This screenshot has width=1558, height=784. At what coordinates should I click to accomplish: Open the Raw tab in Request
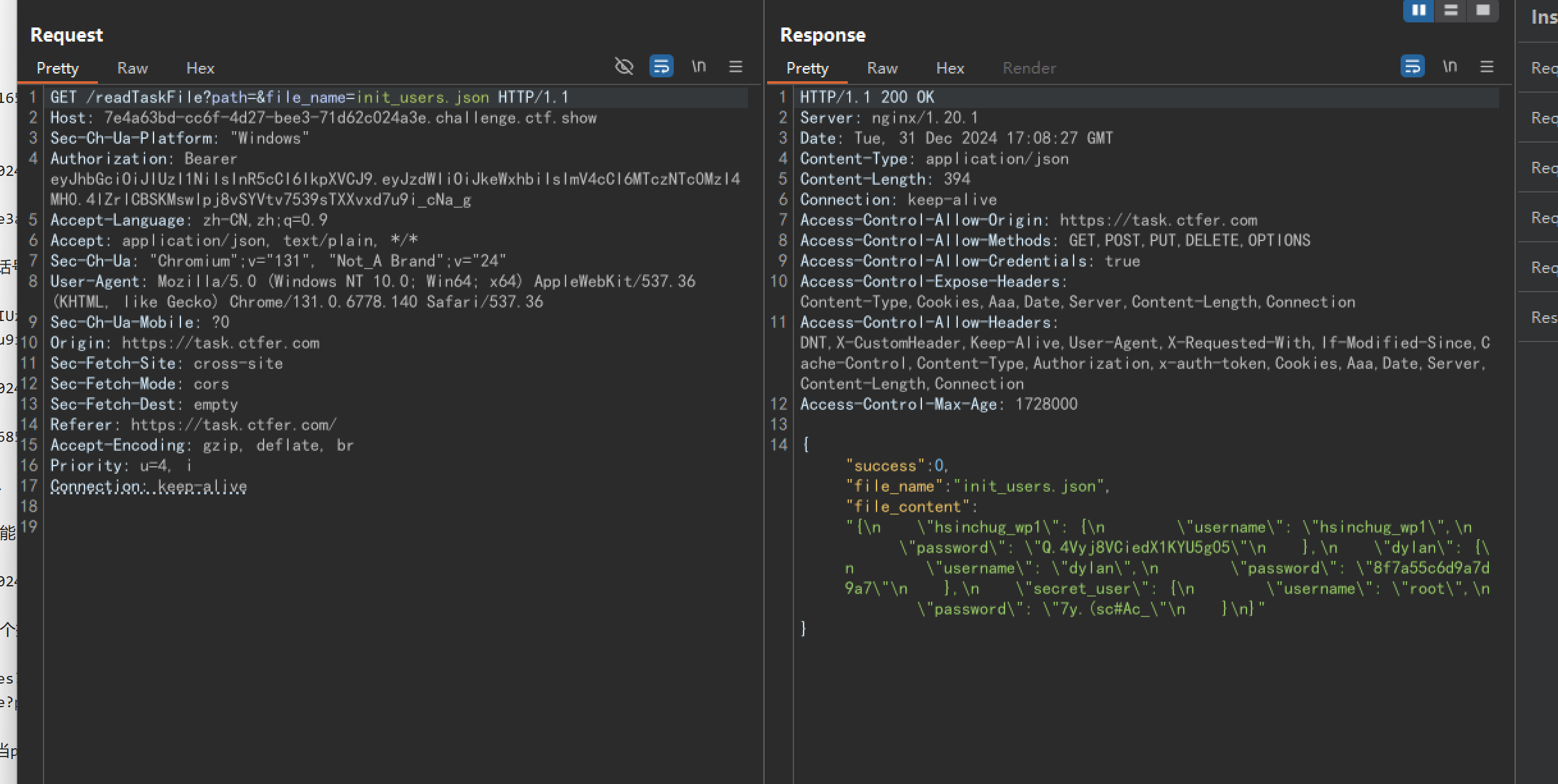132,68
